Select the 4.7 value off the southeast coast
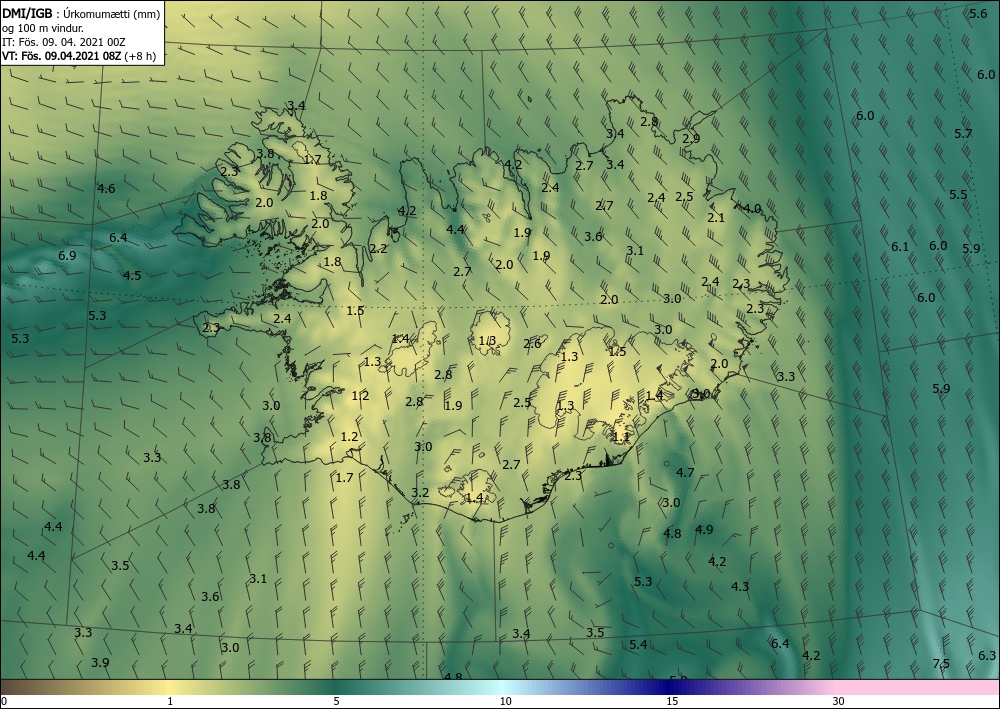Viewport: 1000px width, 709px height. point(685,472)
